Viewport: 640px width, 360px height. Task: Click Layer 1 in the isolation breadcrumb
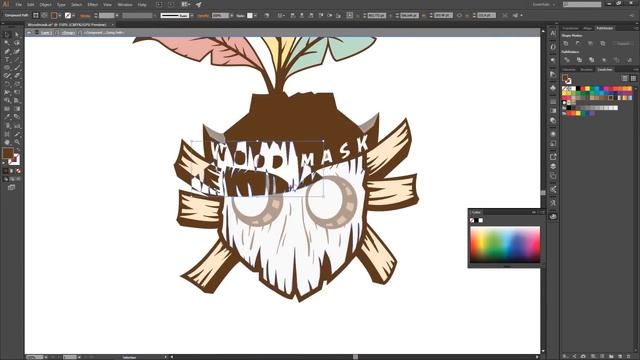46,32
